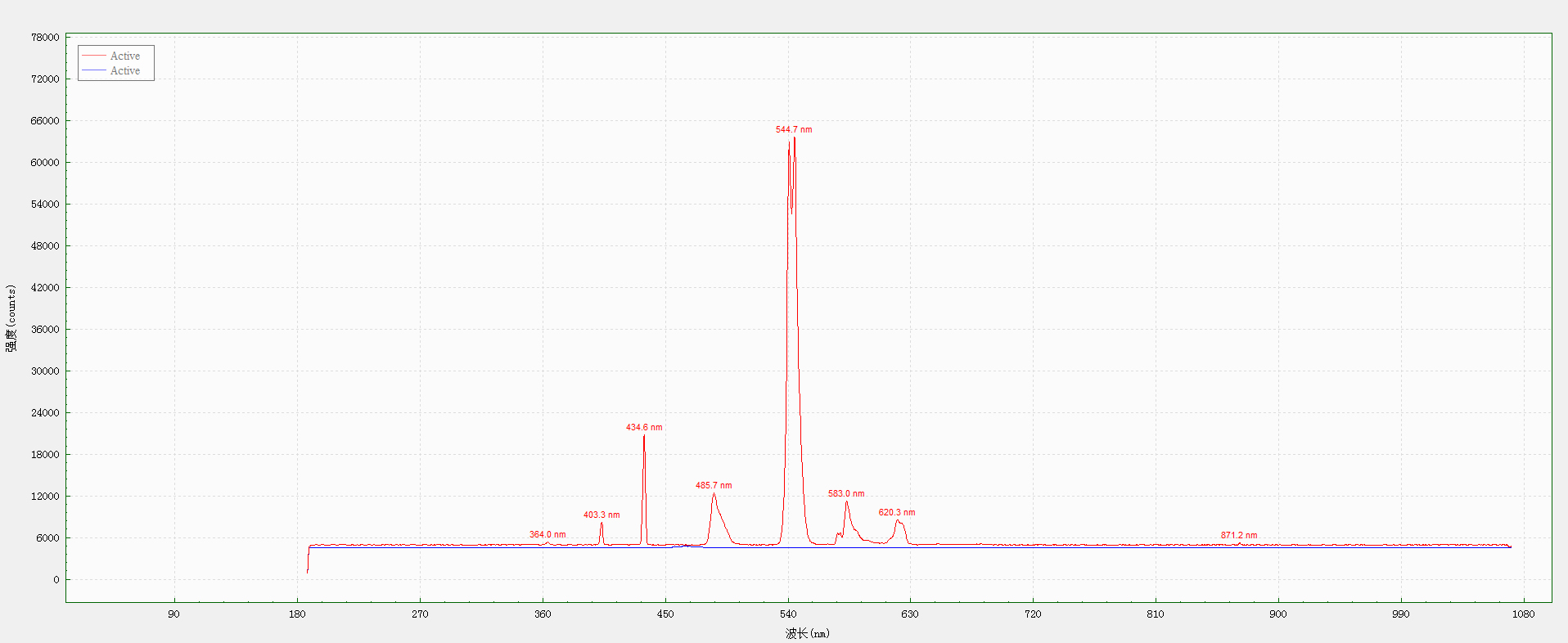The height and width of the screenshot is (643, 1568).
Task: Click the 180 x-axis tick label
Action: 297,614
